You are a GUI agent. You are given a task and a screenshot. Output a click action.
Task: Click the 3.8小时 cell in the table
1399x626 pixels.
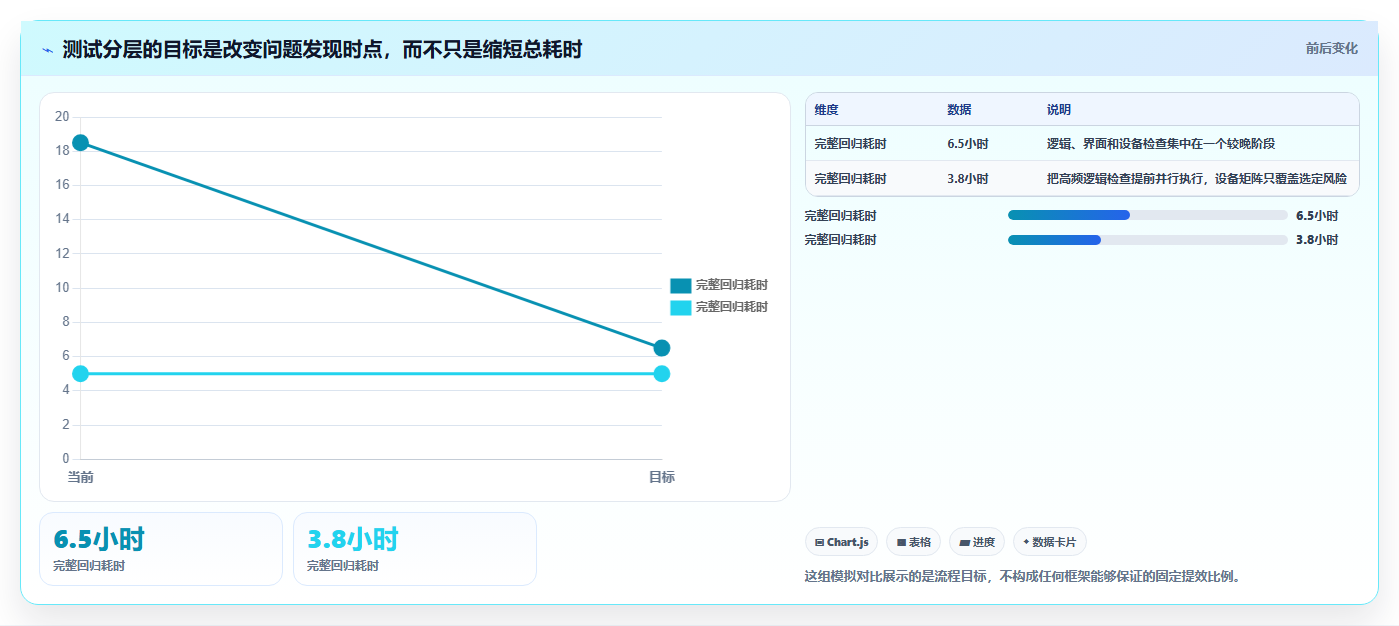pos(968,179)
